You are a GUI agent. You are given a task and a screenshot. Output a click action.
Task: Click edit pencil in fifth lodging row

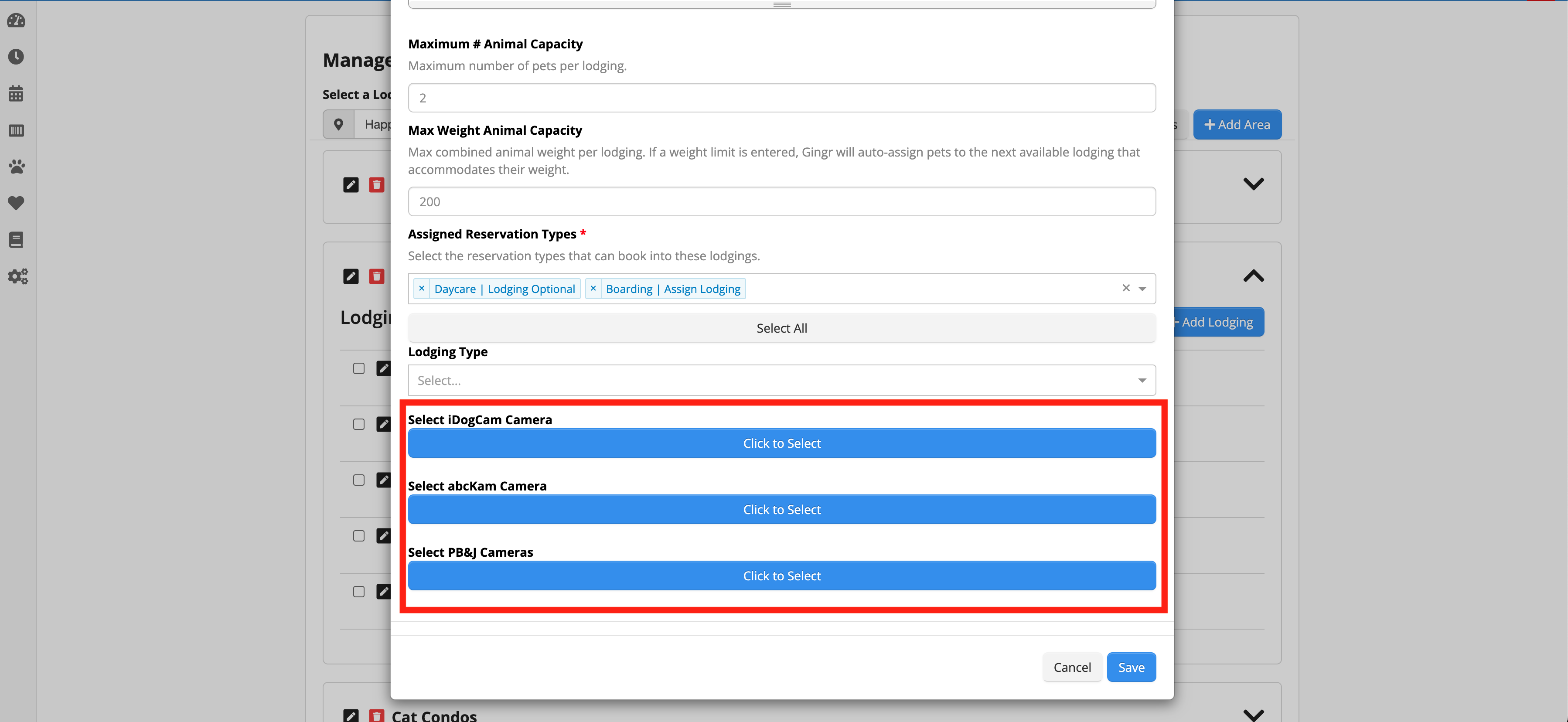[383, 592]
